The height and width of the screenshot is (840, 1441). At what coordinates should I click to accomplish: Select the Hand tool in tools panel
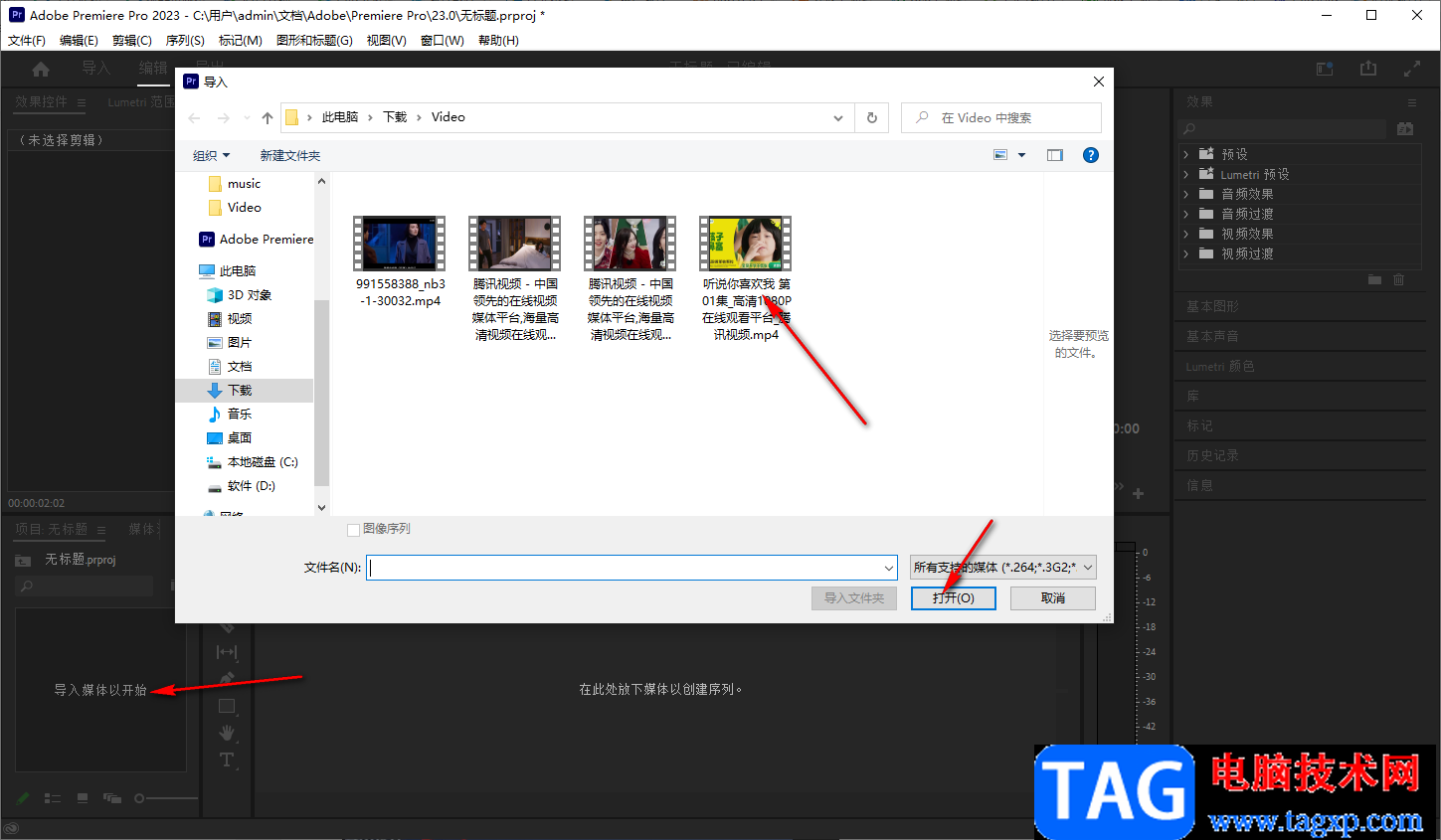227,733
